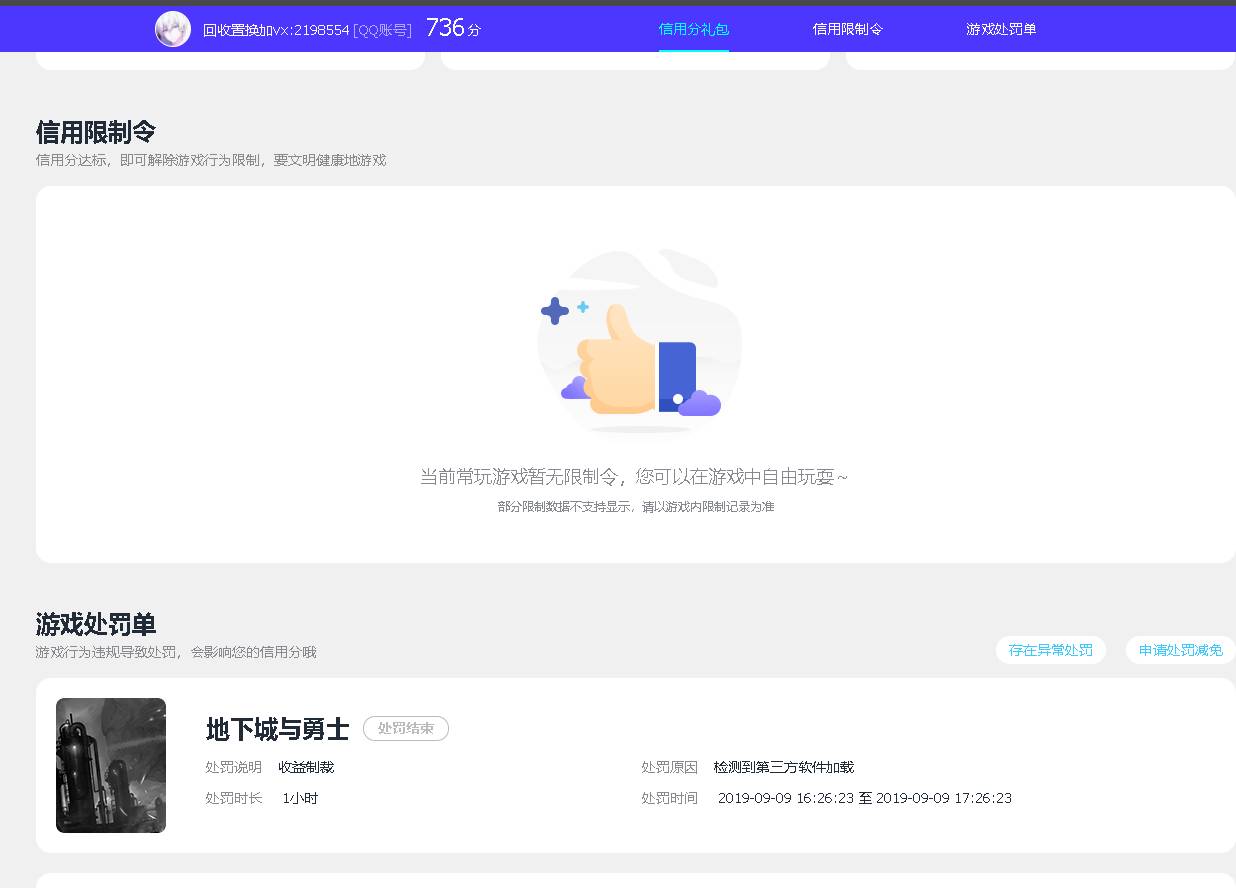Image resolution: width=1236 pixels, height=888 pixels.
Task: Click the 地下城与勇士 game cover image
Action: 110,764
